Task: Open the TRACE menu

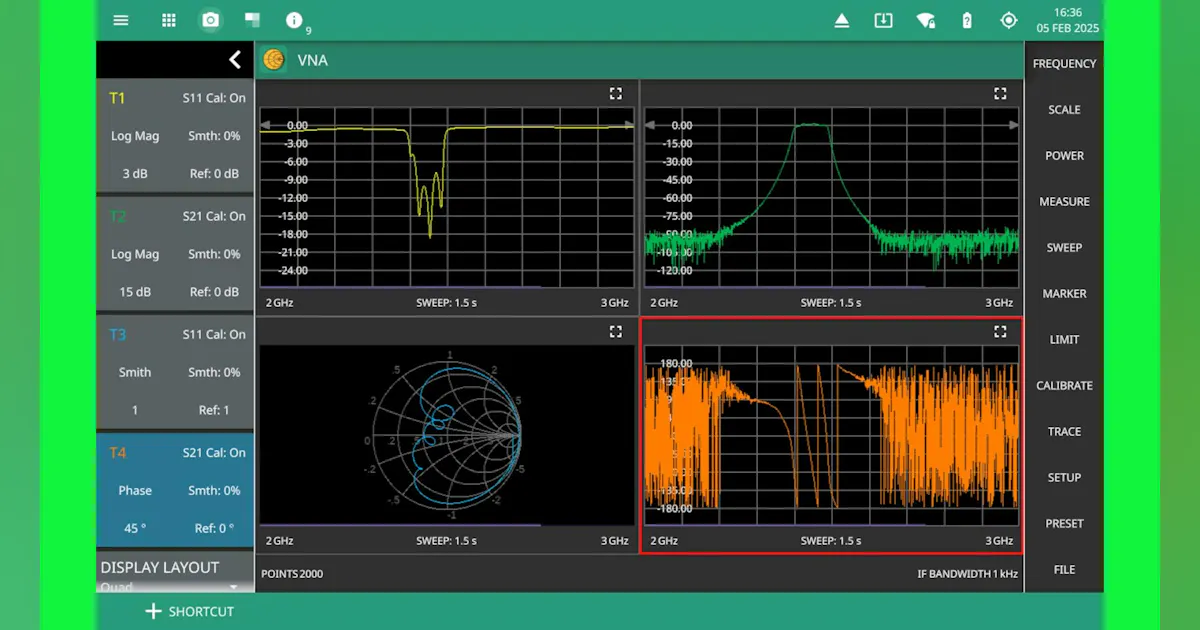Action: tap(1064, 431)
